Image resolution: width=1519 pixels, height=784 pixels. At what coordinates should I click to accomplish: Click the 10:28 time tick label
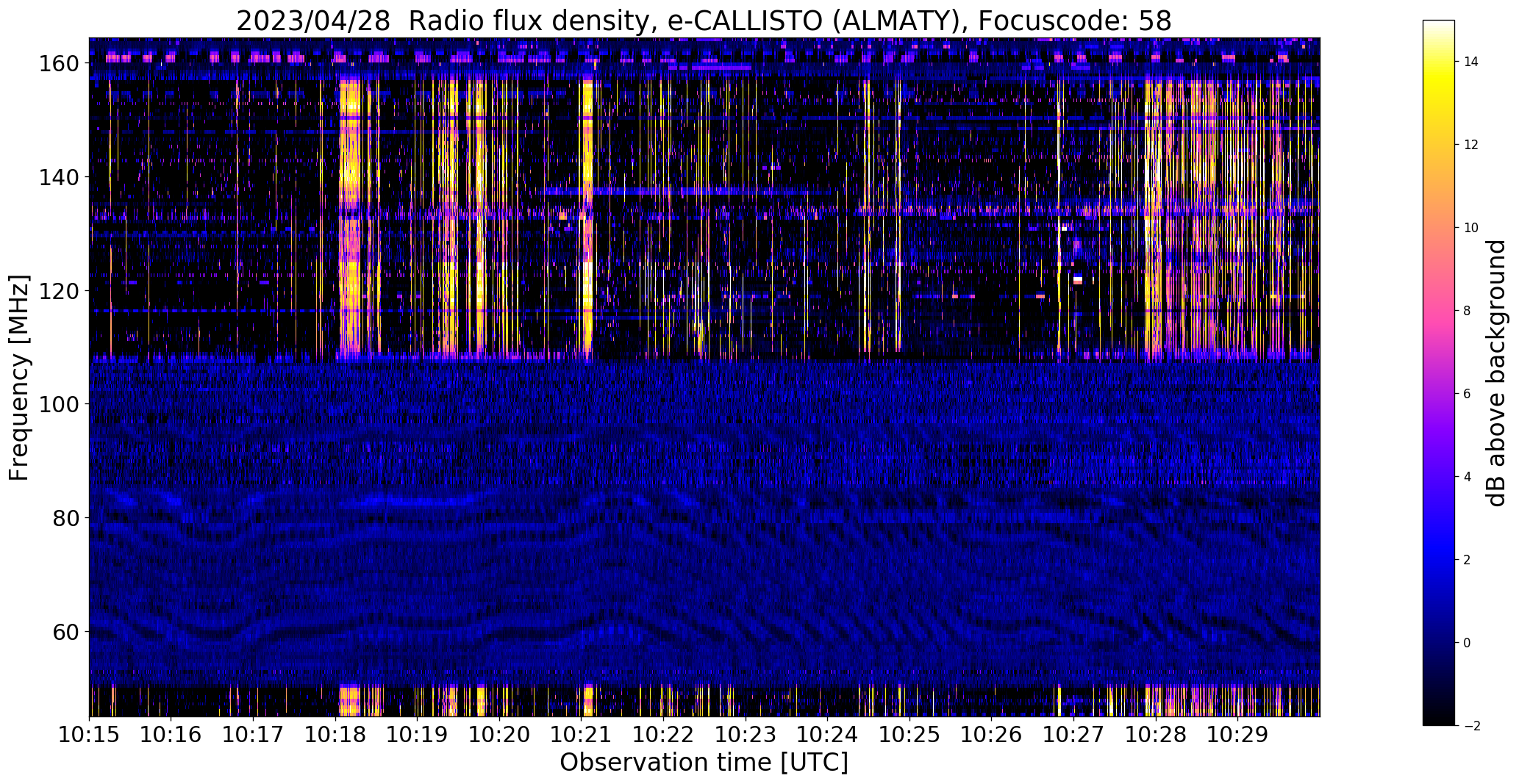(x=1156, y=734)
